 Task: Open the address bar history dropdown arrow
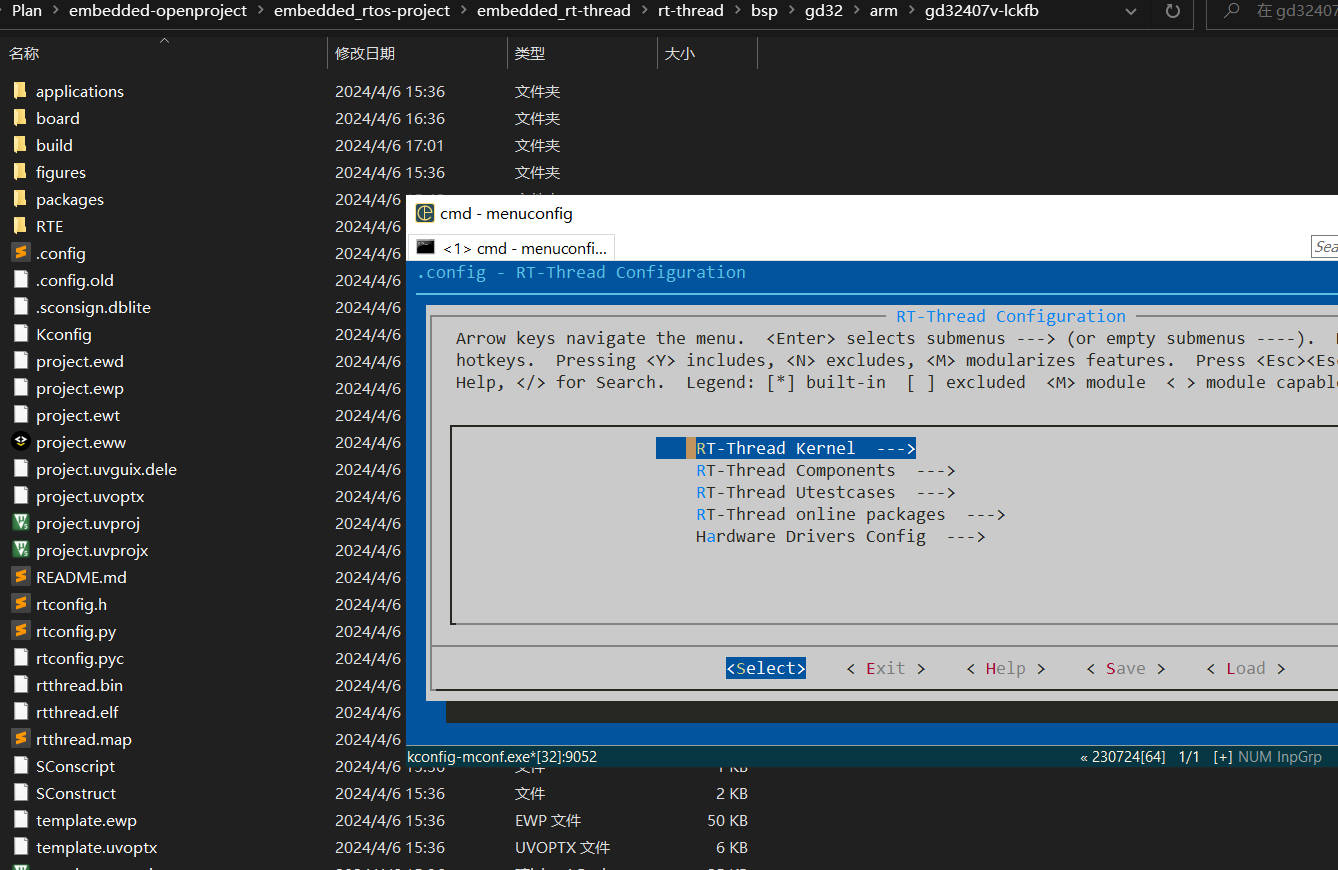pyautogui.click(x=1131, y=11)
